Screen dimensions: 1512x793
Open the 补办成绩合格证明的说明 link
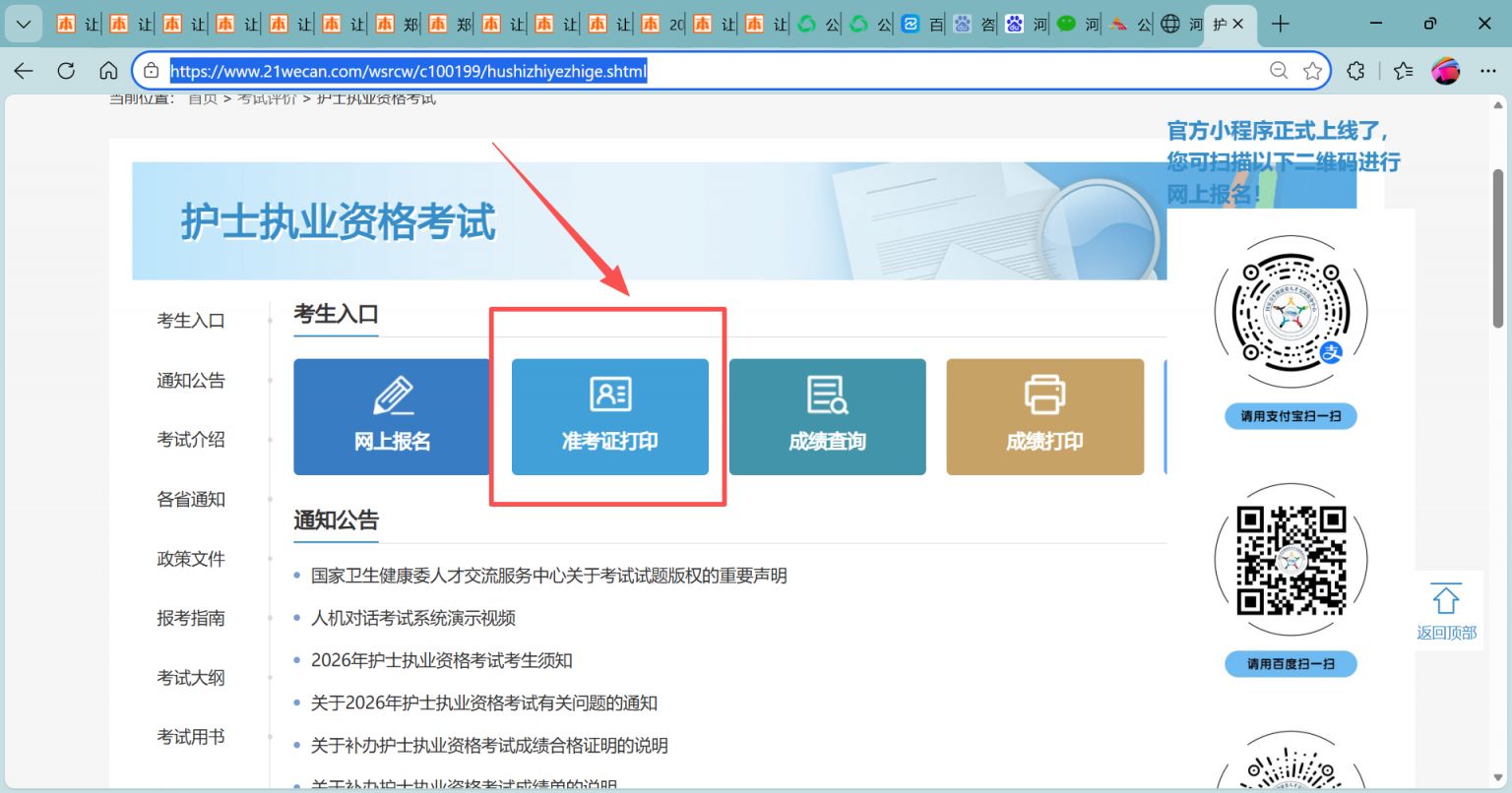click(489, 746)
